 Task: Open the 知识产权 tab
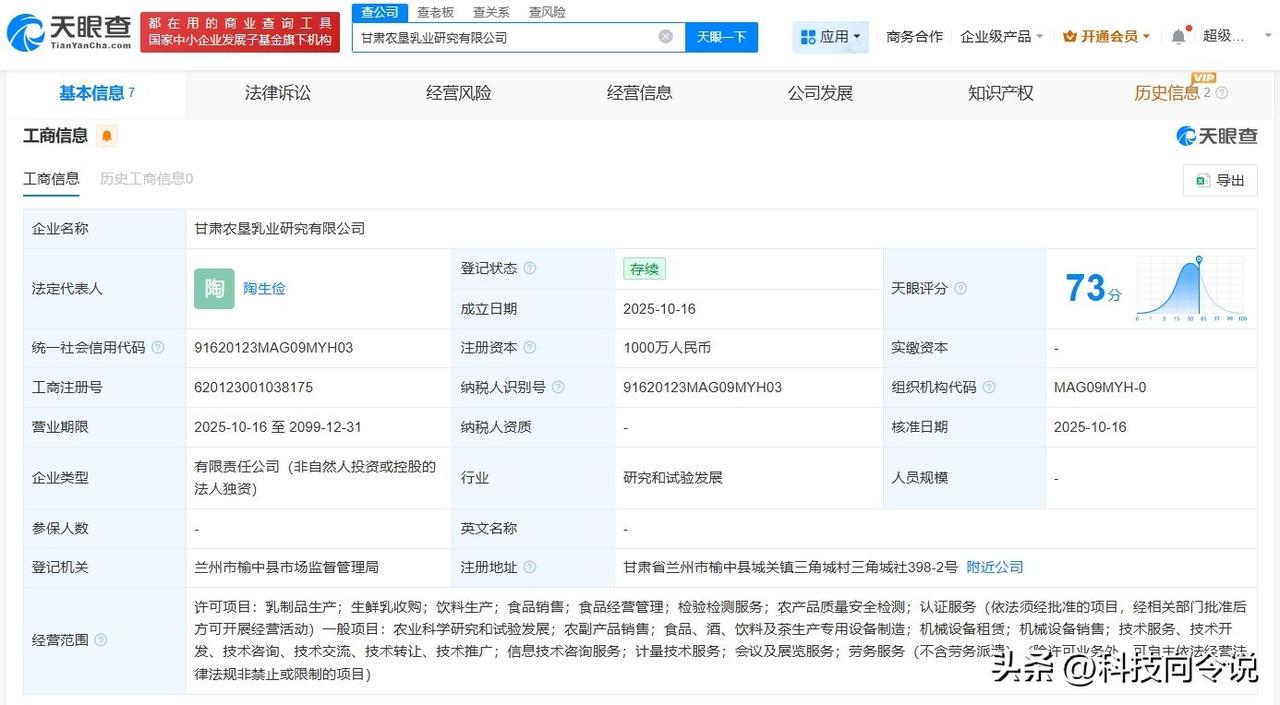pos(1001,93)
